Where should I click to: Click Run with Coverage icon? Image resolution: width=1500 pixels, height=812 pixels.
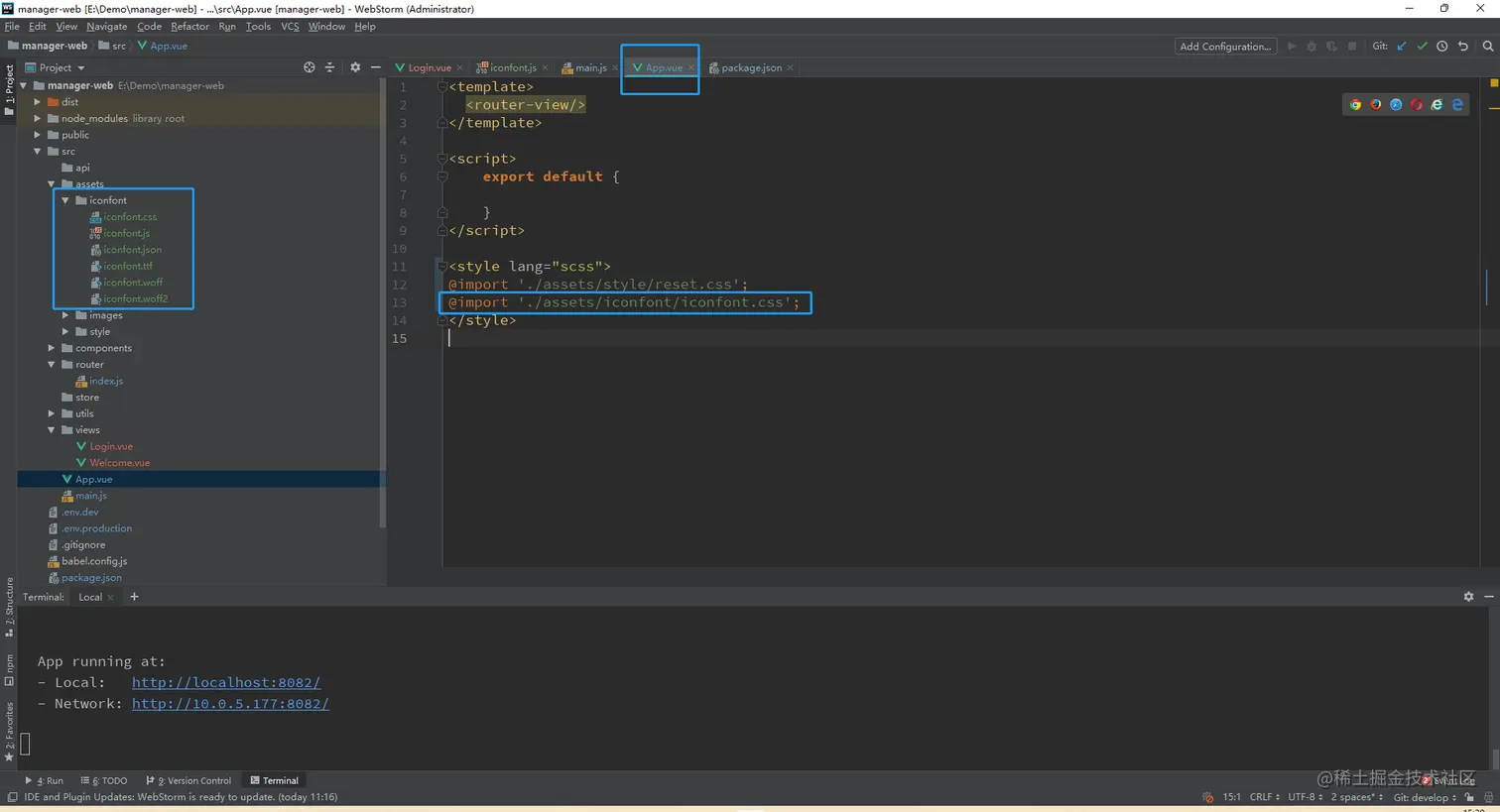tap(1331, 46)
